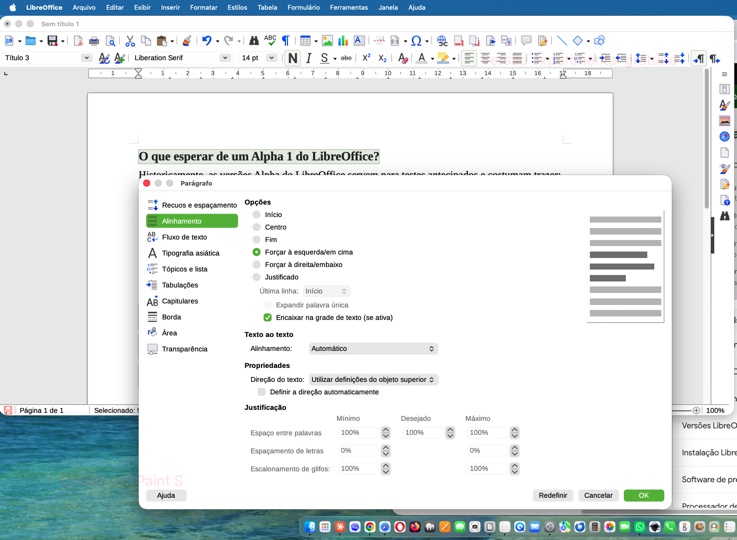Image resolution: width=737 pixels, height=540 pixels.
Task: Click the Cancelar button
Action: (x=598, y=495)
